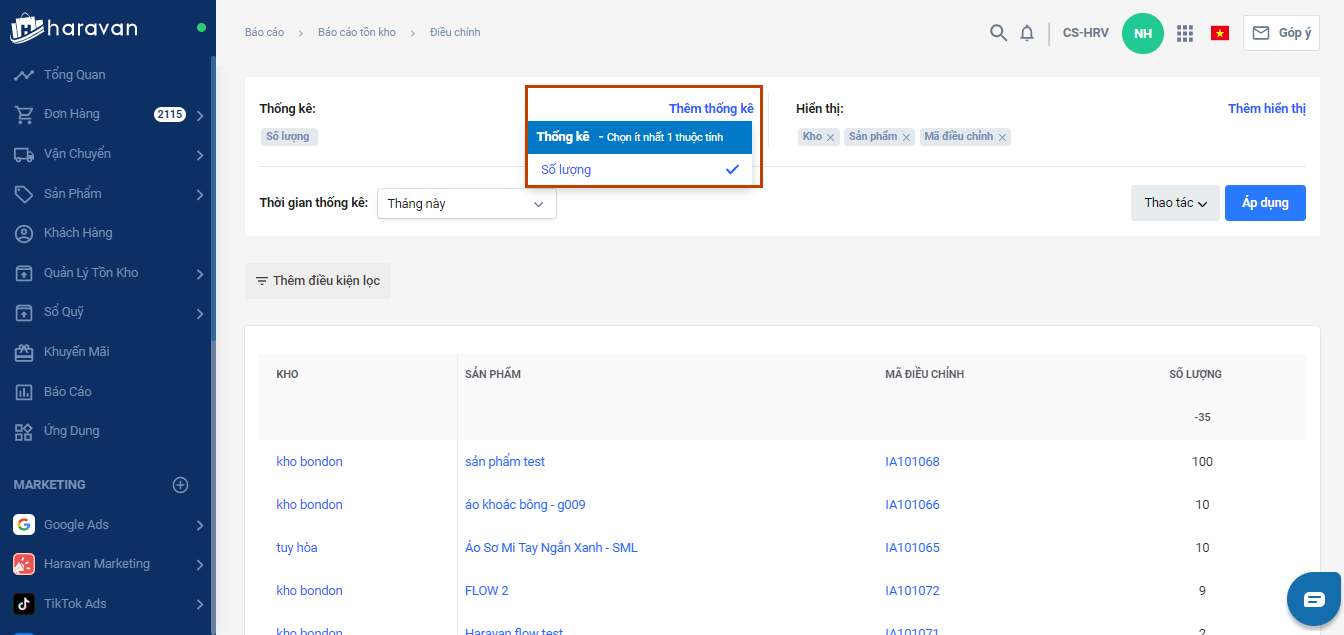
Task: Click the Haravan logo
Action: click(75, 28)
